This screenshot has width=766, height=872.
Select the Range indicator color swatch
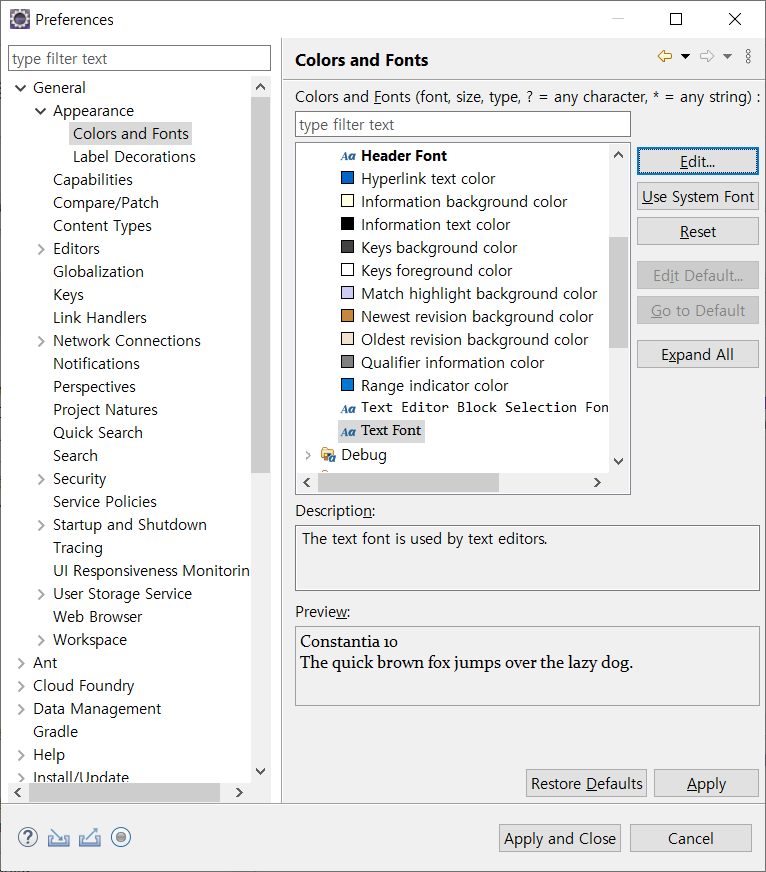347,385
